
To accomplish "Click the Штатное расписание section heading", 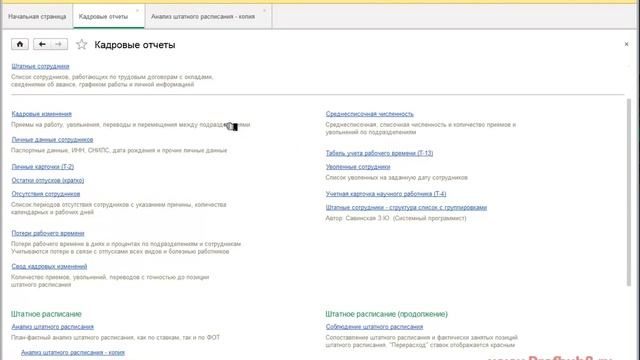I will pos(46,314).
